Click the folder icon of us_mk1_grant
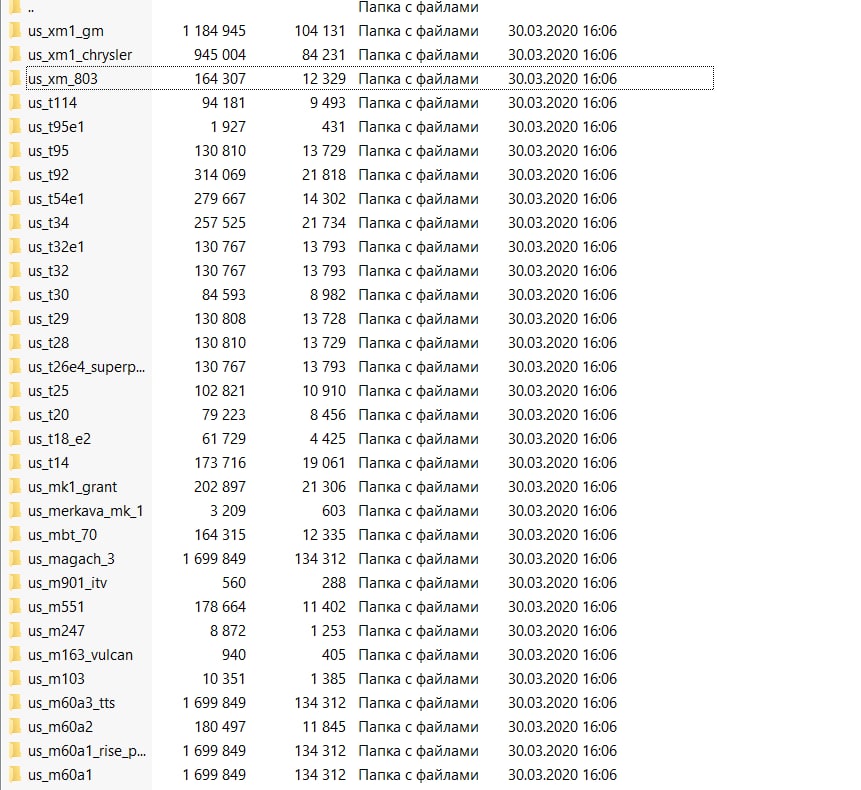This screenshot has width=861, height=790. pyautogui.click(x=15, y=486)
